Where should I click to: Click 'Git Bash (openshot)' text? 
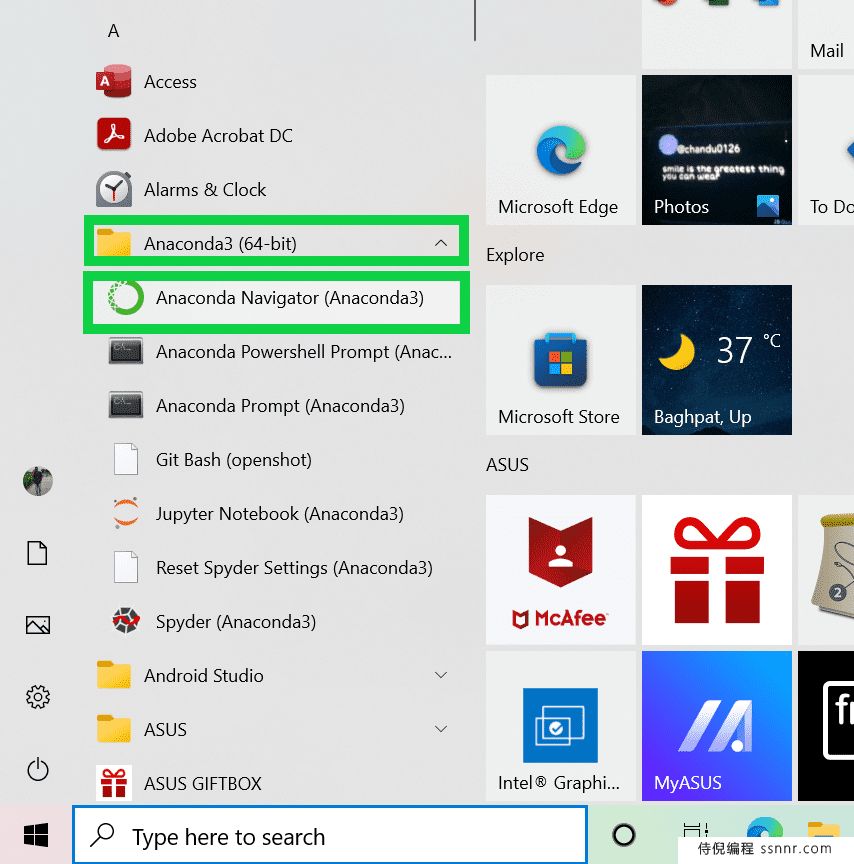[234, 460]
